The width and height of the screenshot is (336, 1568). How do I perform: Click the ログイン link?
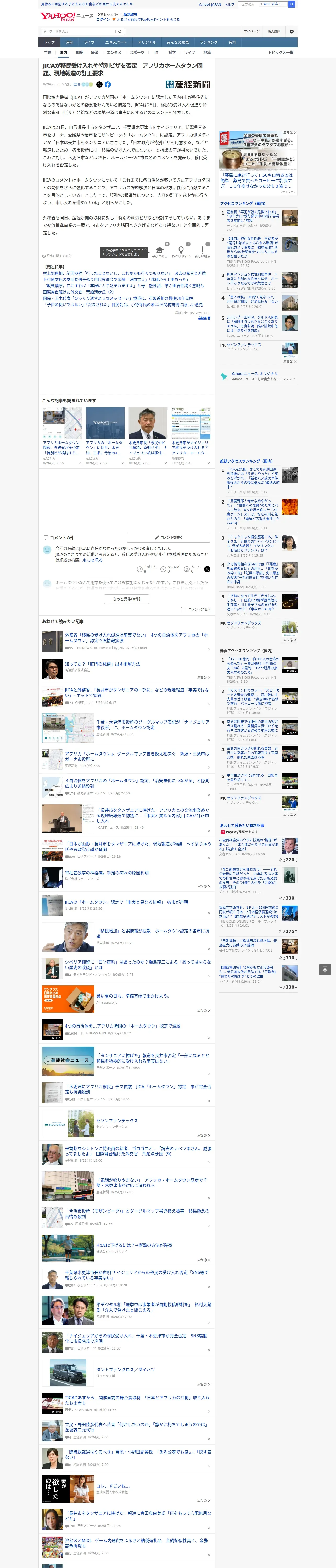pyautogui.click(x=103, y=20)
